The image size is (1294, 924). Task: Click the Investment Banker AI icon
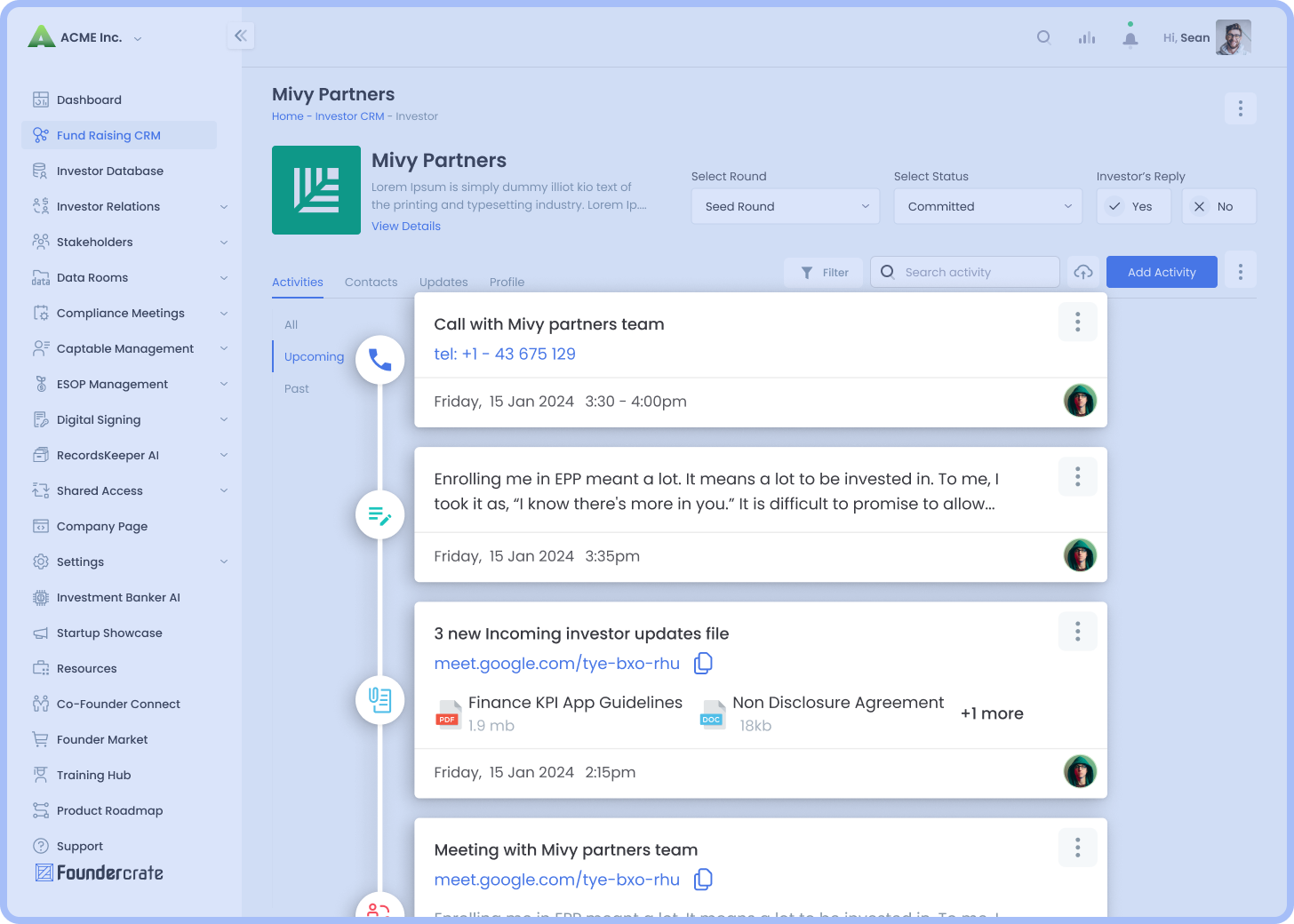pyautogui.click(x=41, y=597)
